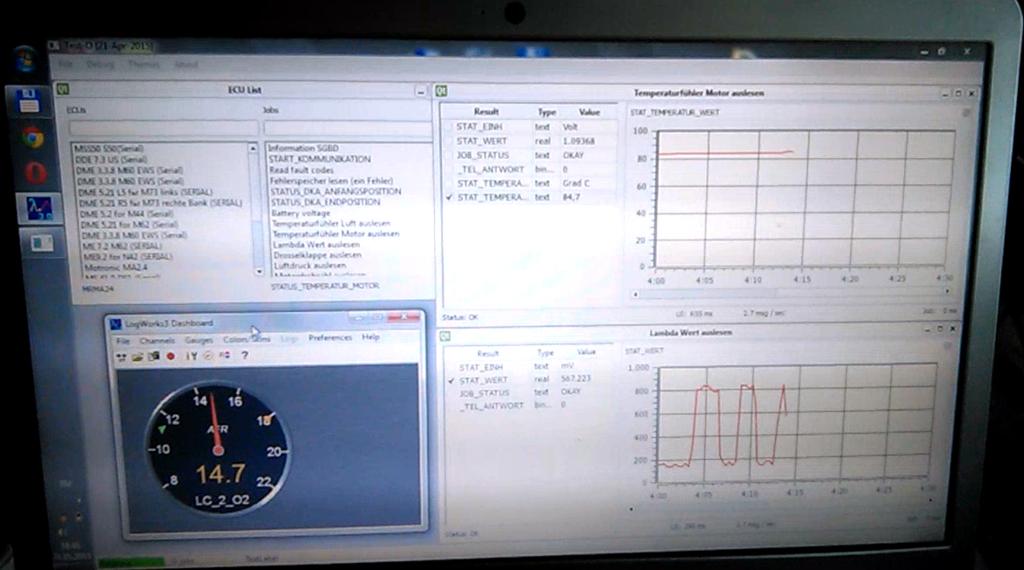Viewport: 1024px width, 570px height.
Task: Toggle STAT_WERT checkbox in Lambda Wert panel
Action: point(452,381)
